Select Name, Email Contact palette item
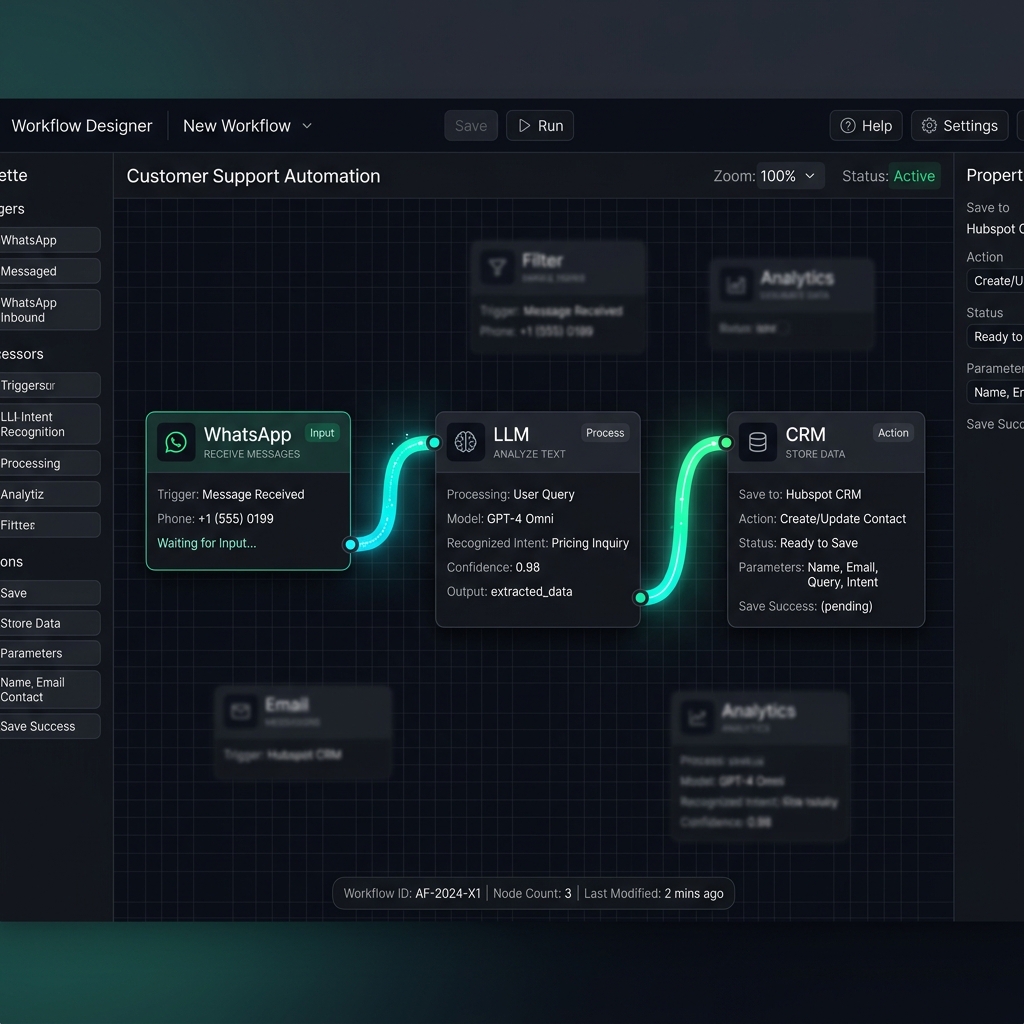 [x=50, y=689]
